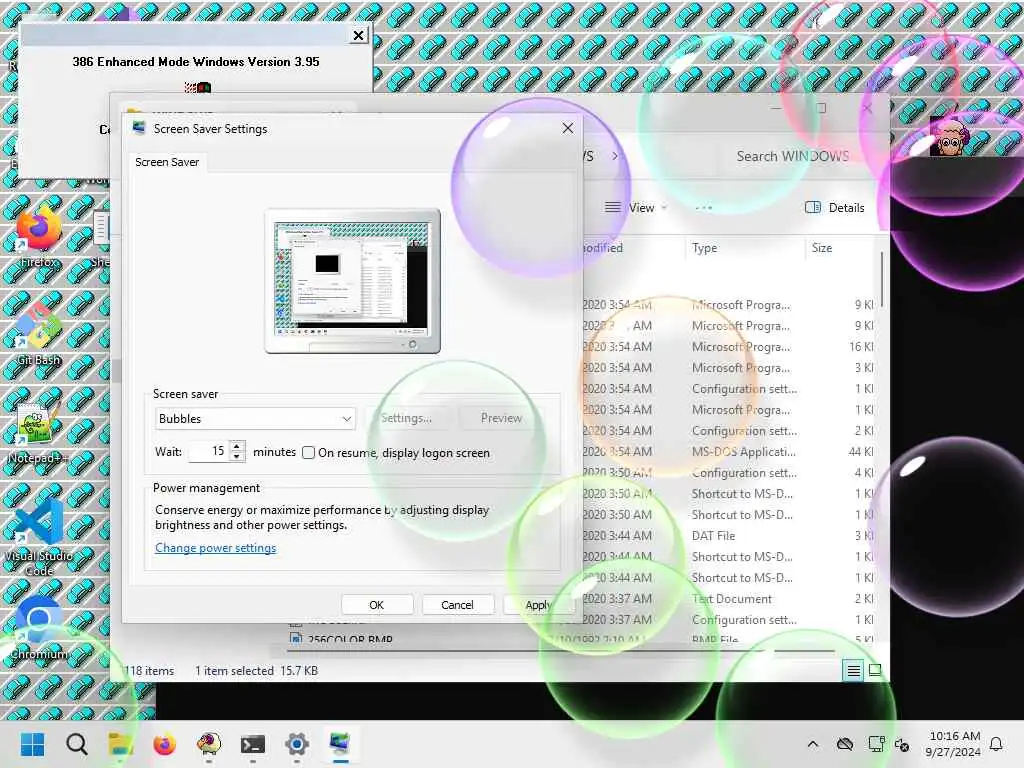Click Apply in Screen Saver Settings
The height and width of the screenshot is (768, 1024).
tap(538, 605)
